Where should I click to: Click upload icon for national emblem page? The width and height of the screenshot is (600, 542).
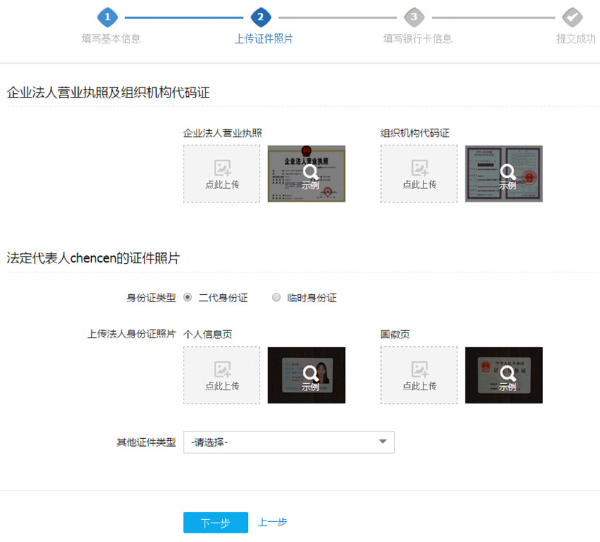[x=419, y=369]
